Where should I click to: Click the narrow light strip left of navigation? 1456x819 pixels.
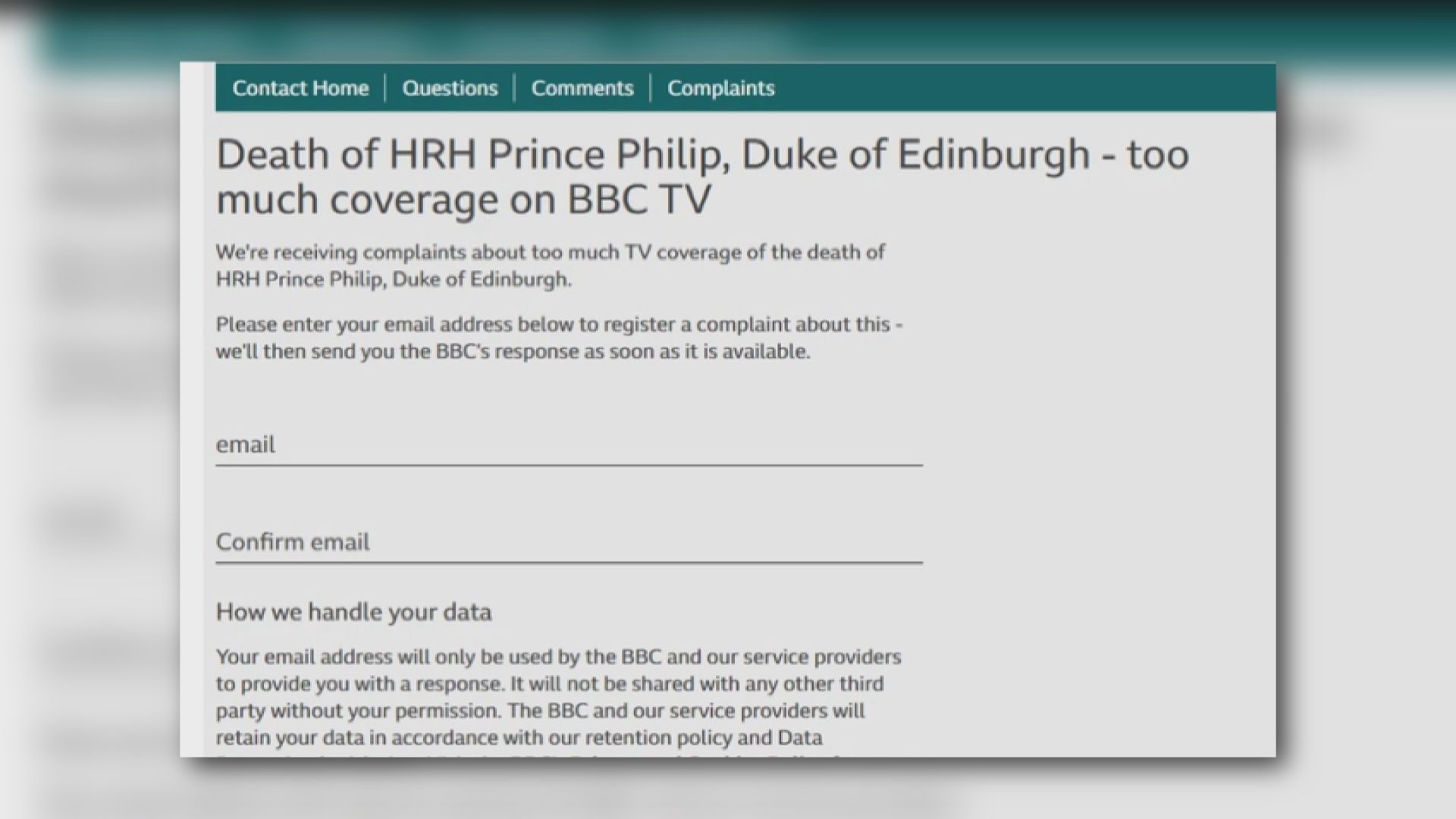pos(197,88)
